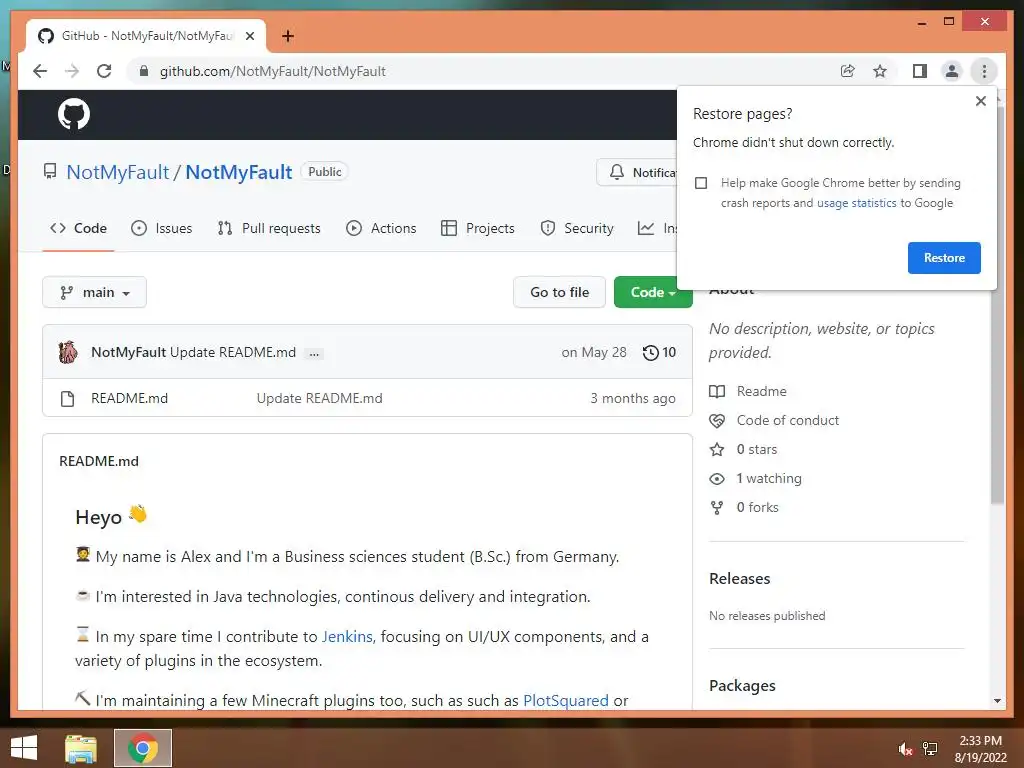
Task: Click scrollbar down arrow at bottom
Action: 997,701
